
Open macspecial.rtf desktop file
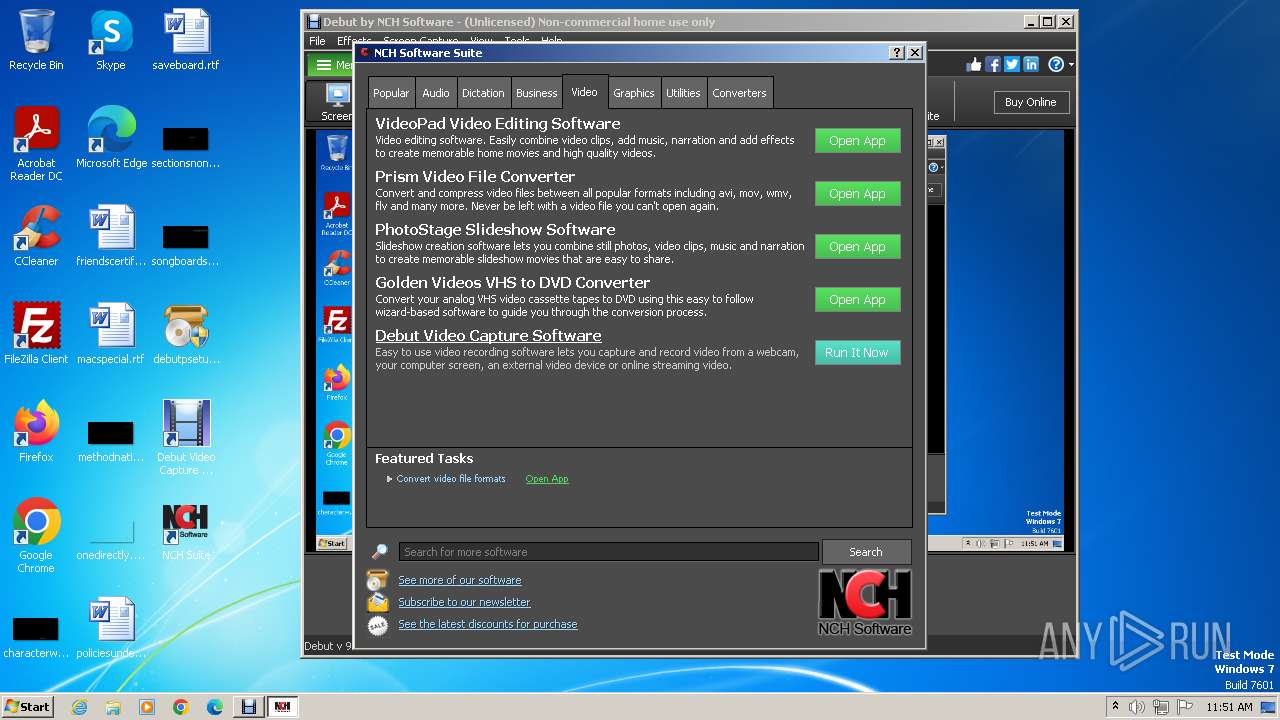pos(111,333)
